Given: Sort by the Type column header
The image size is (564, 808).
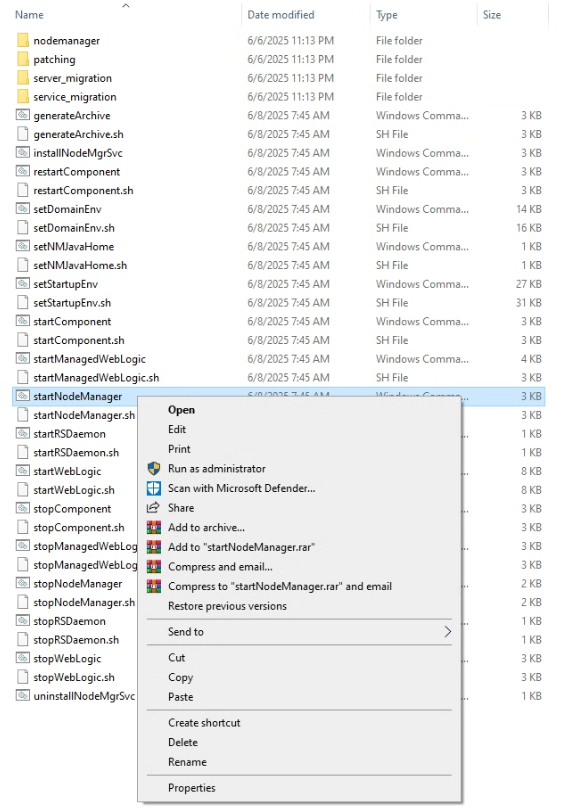Looking at the screenshot, I should click(x=387, y=15).
